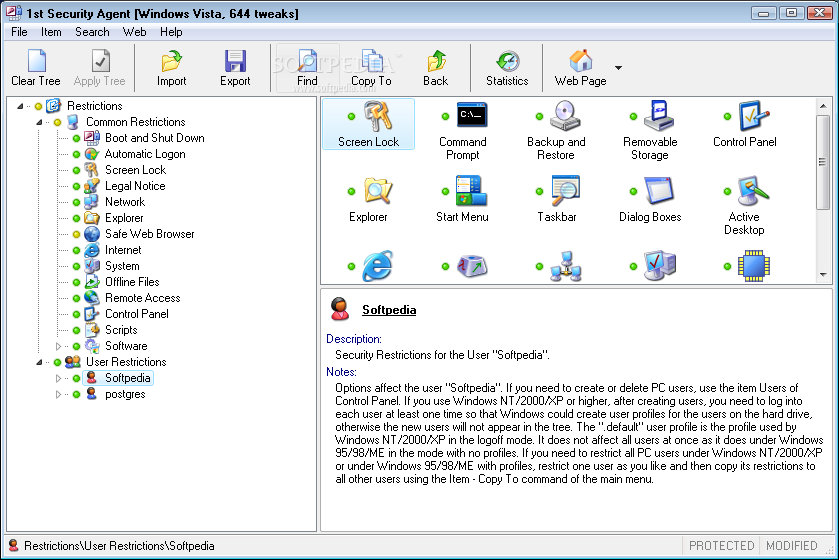Click the network computers icon in right panel
The image size is (839, 560).
click(566, 266)
